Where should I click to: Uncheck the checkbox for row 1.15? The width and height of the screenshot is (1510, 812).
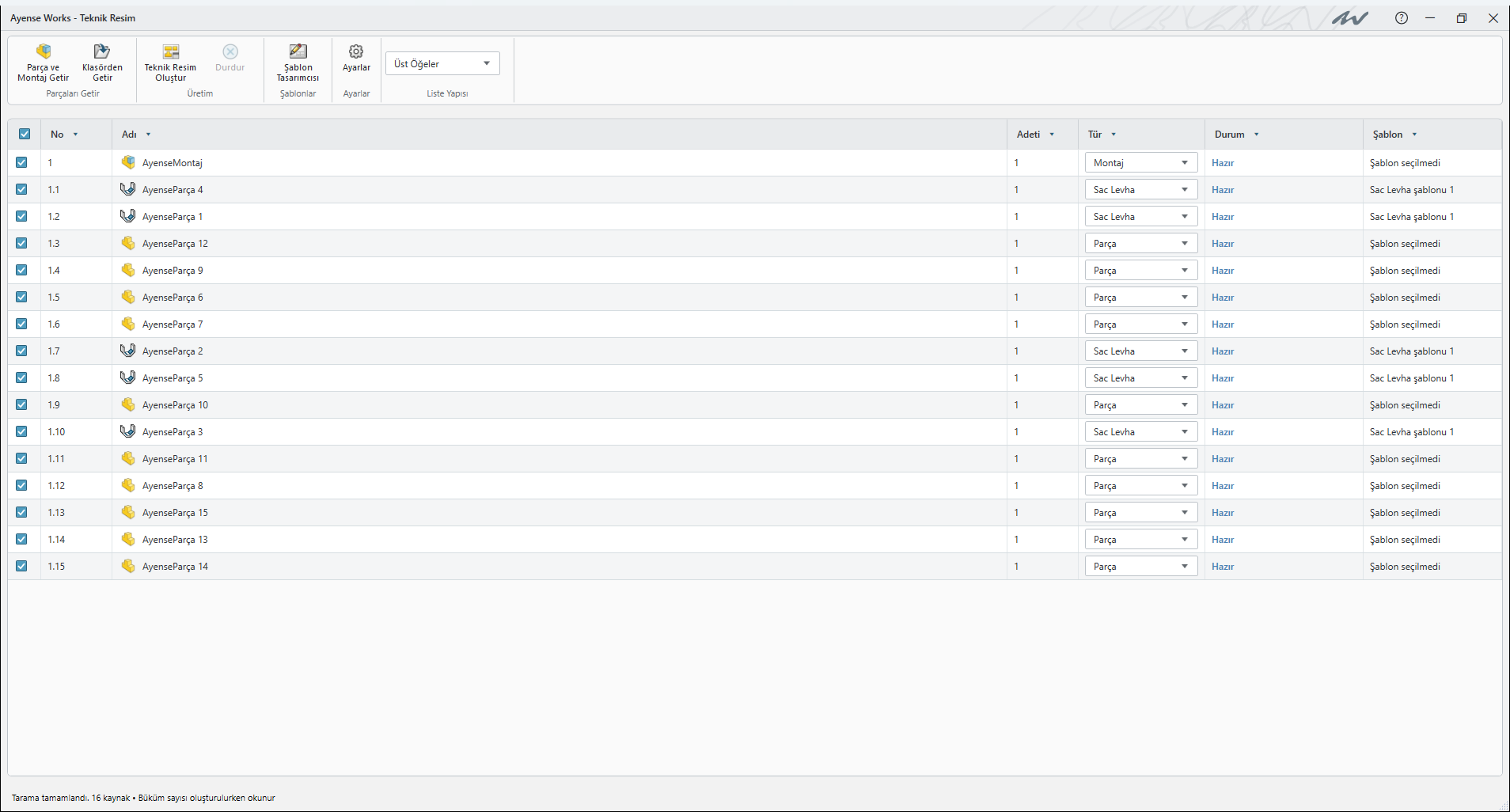(x=21, y=566)
